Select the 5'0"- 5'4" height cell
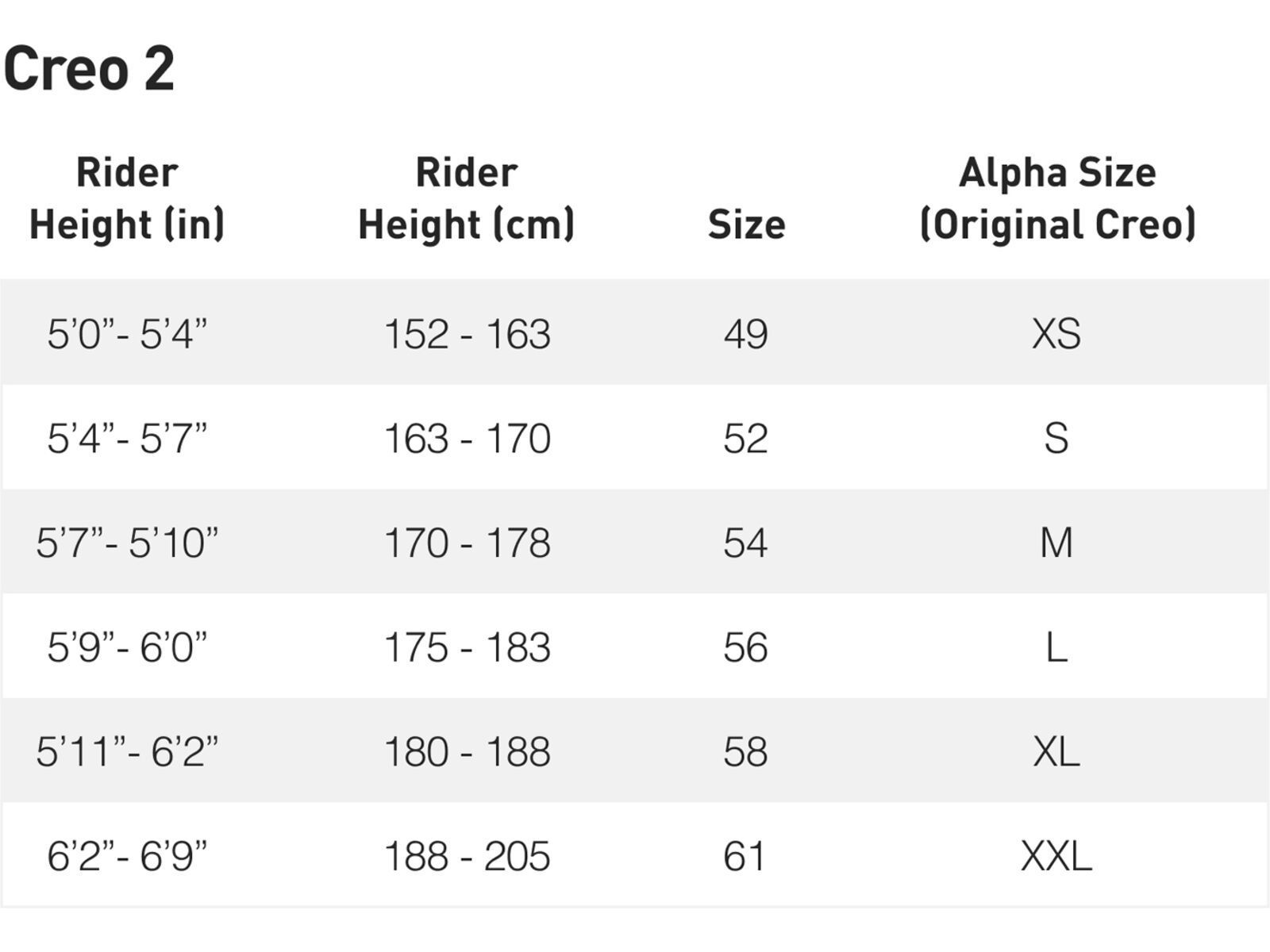This screenshot has height=952, width=1270. pos(127,333)
